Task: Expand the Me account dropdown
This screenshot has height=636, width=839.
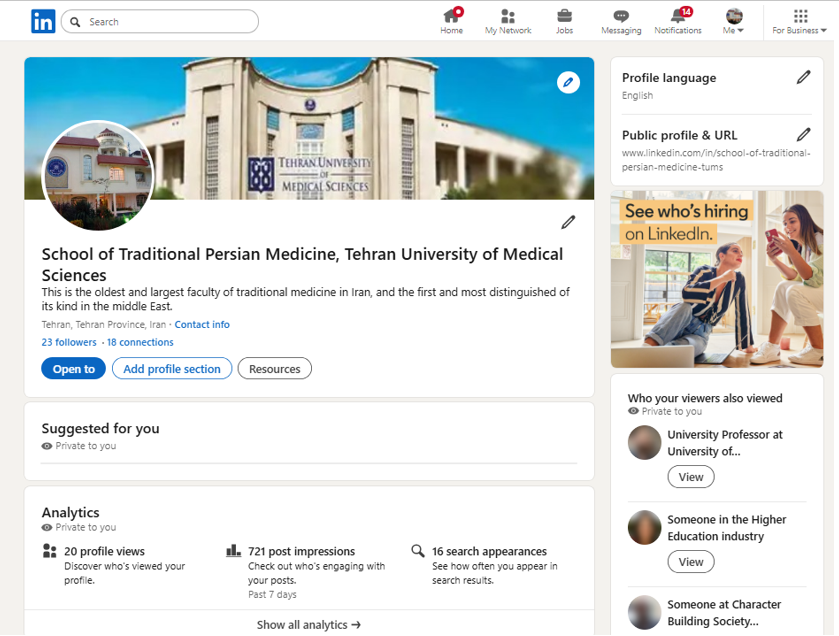Action: [x=734, y=21]
